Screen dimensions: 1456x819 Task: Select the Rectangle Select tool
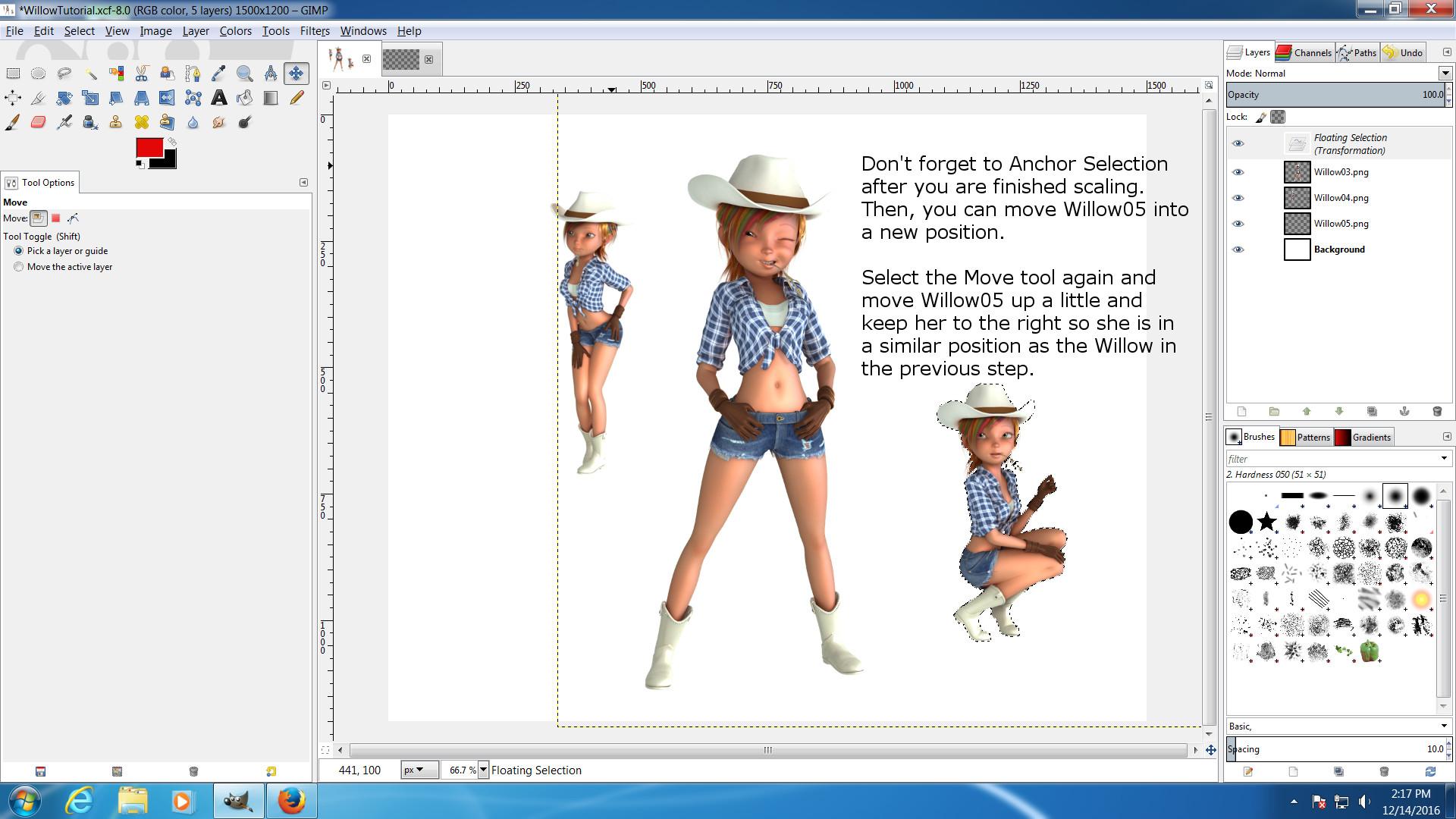pos(13,74)
